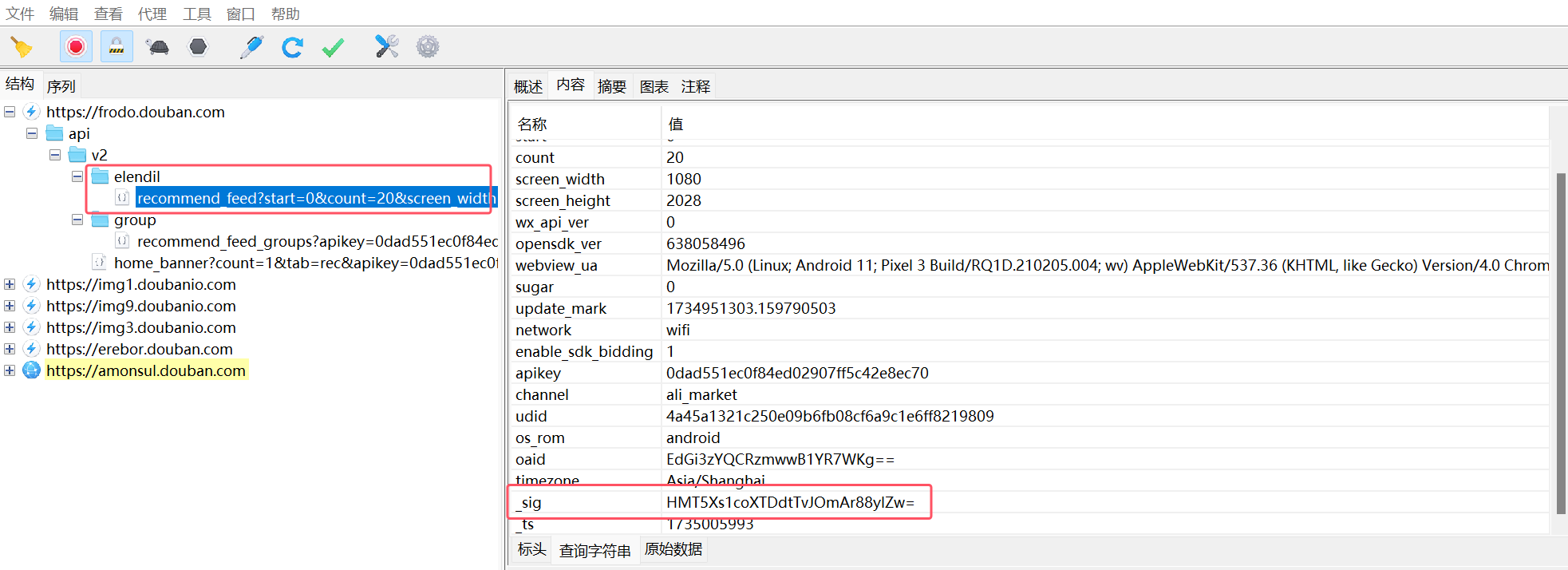Select the recommend_feed_groups request file icon
Image resolution: width=1568 pixels, height=570 pixels.
click(122, 241)
